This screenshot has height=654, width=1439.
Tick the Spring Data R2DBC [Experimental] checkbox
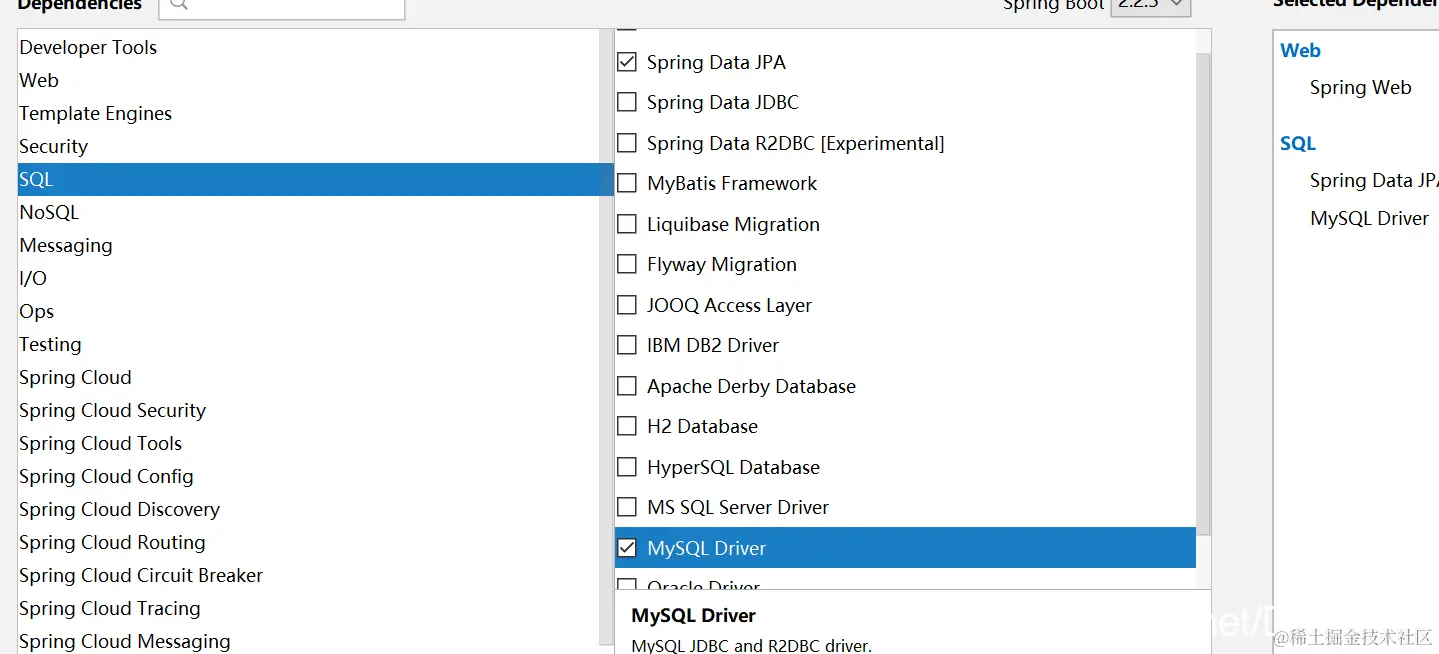tap(627, 143)
